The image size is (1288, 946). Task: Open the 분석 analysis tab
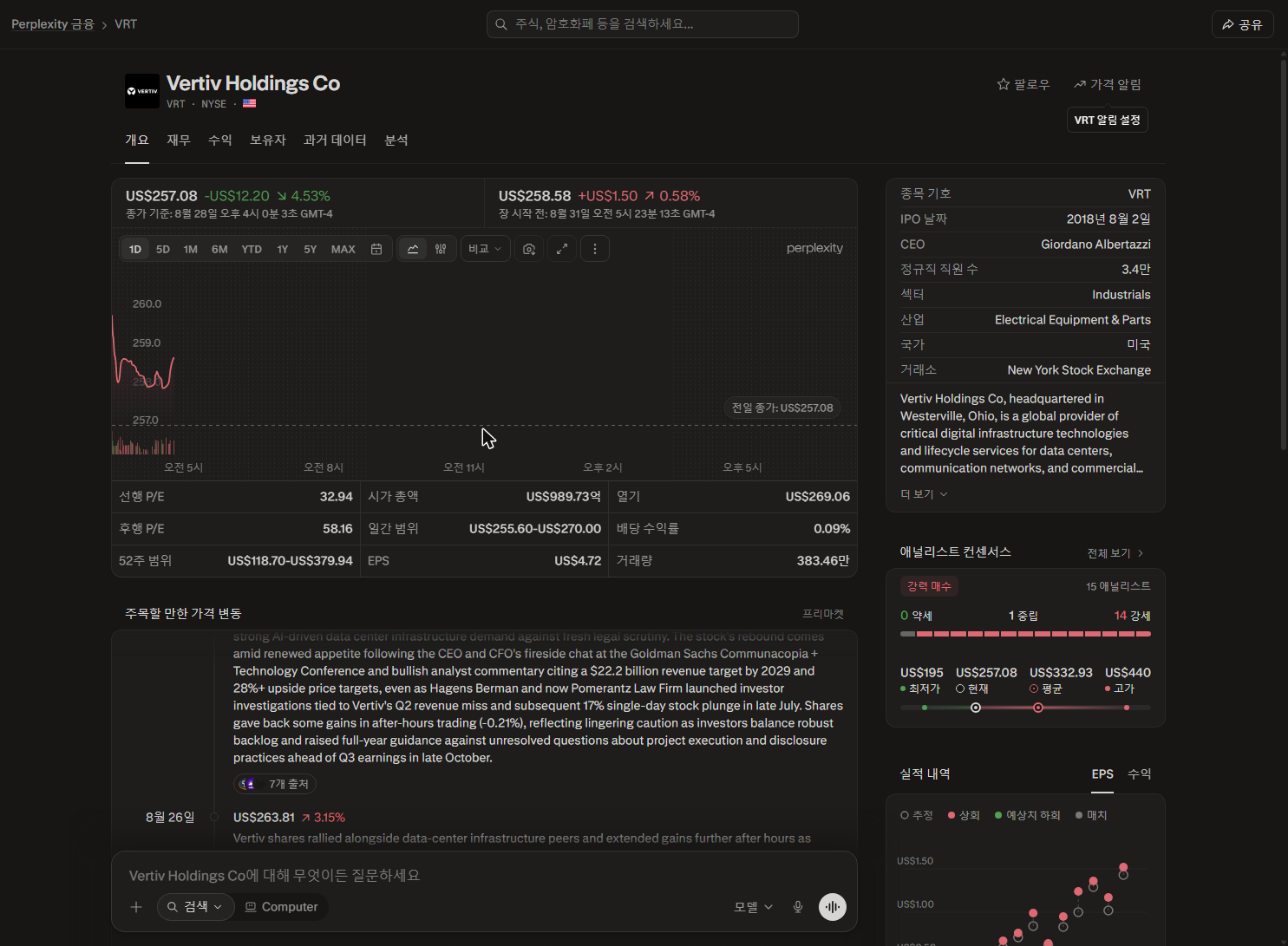pyautogui.click(x=396, y=140)
